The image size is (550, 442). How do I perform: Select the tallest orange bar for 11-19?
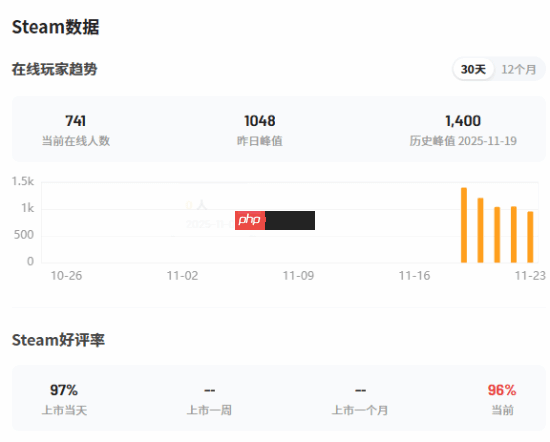coord(464,225)
